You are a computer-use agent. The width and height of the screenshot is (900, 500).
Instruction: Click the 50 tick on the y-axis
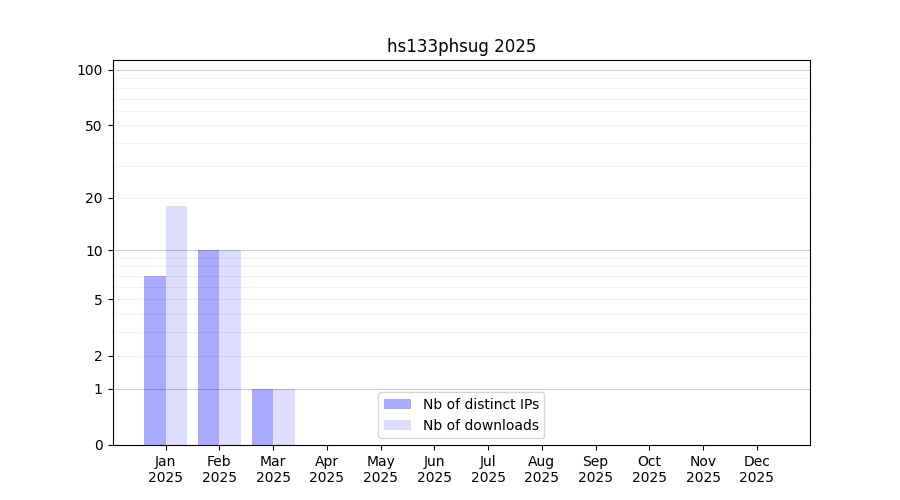pos(93,126)
